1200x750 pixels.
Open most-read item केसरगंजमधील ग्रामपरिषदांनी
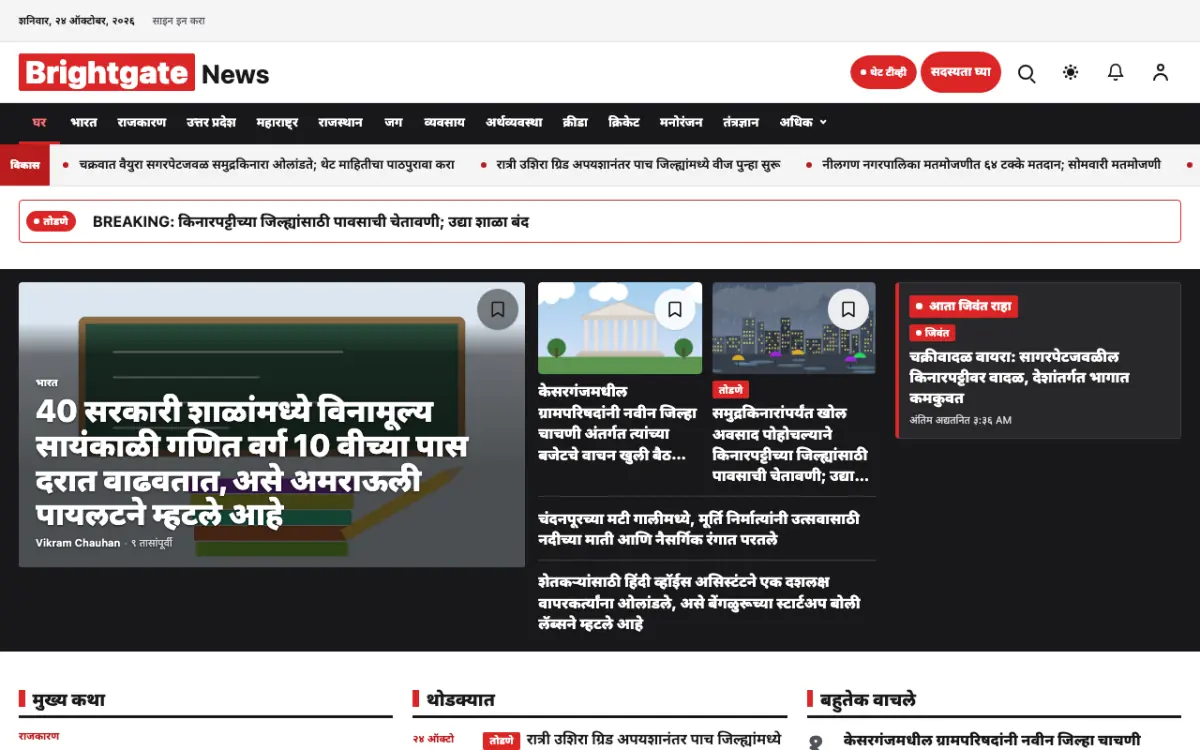(x=992, y=740)
